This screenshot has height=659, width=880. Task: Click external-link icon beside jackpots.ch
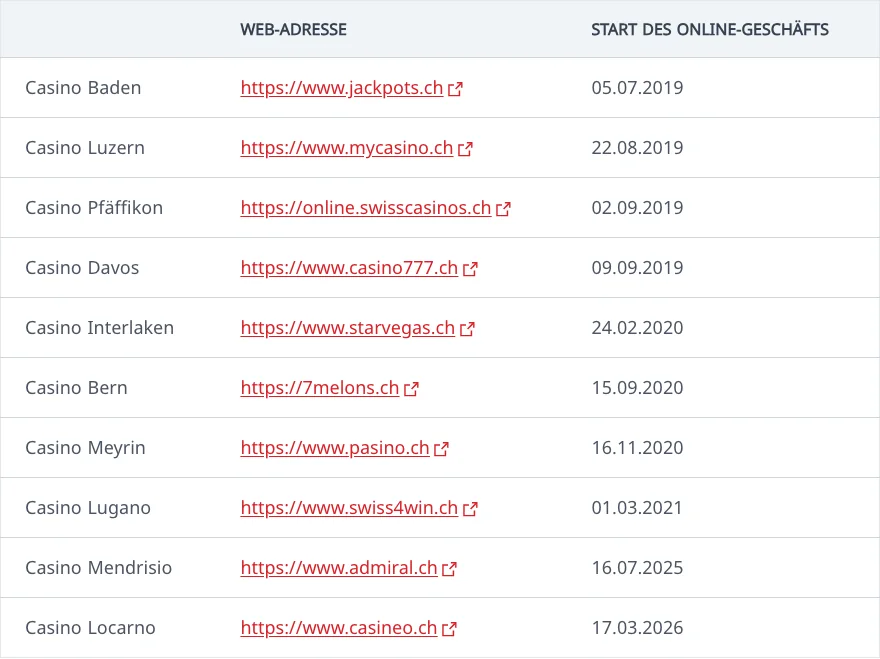pyautogui.click(x=455, y=89)
